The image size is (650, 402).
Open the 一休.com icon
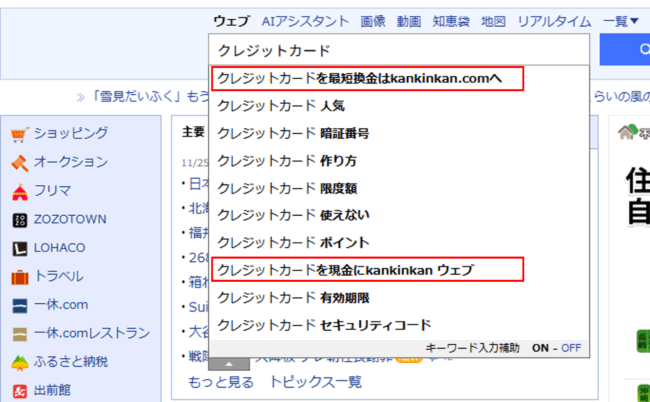(x=19, y=306)
